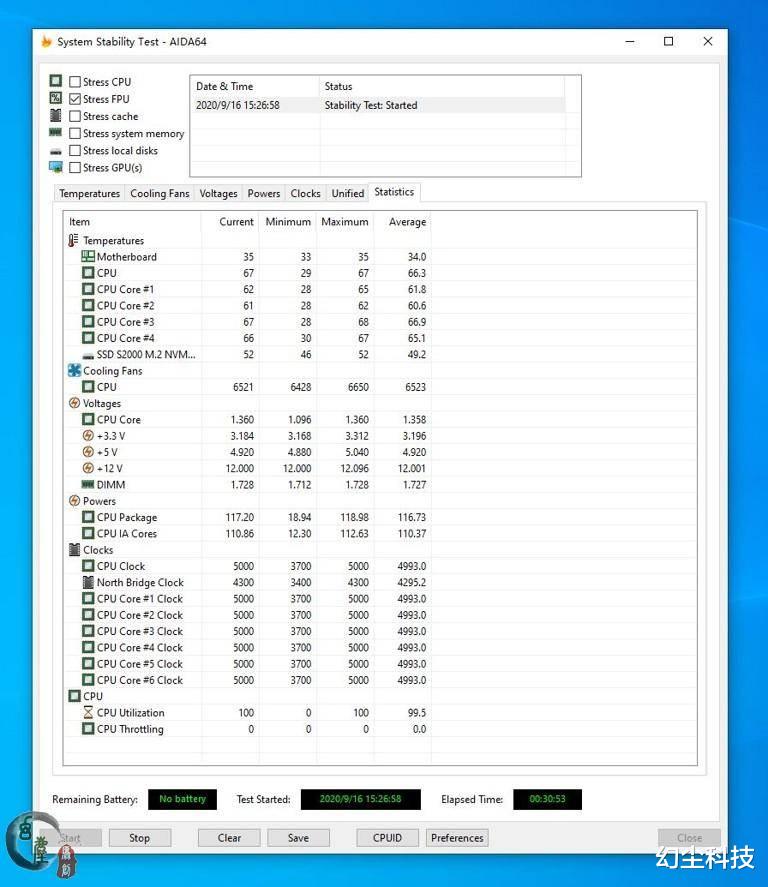The image size is (768, 887).
Task: Click the lightning icon beside +5 V
Action: [x=88, y=452]
